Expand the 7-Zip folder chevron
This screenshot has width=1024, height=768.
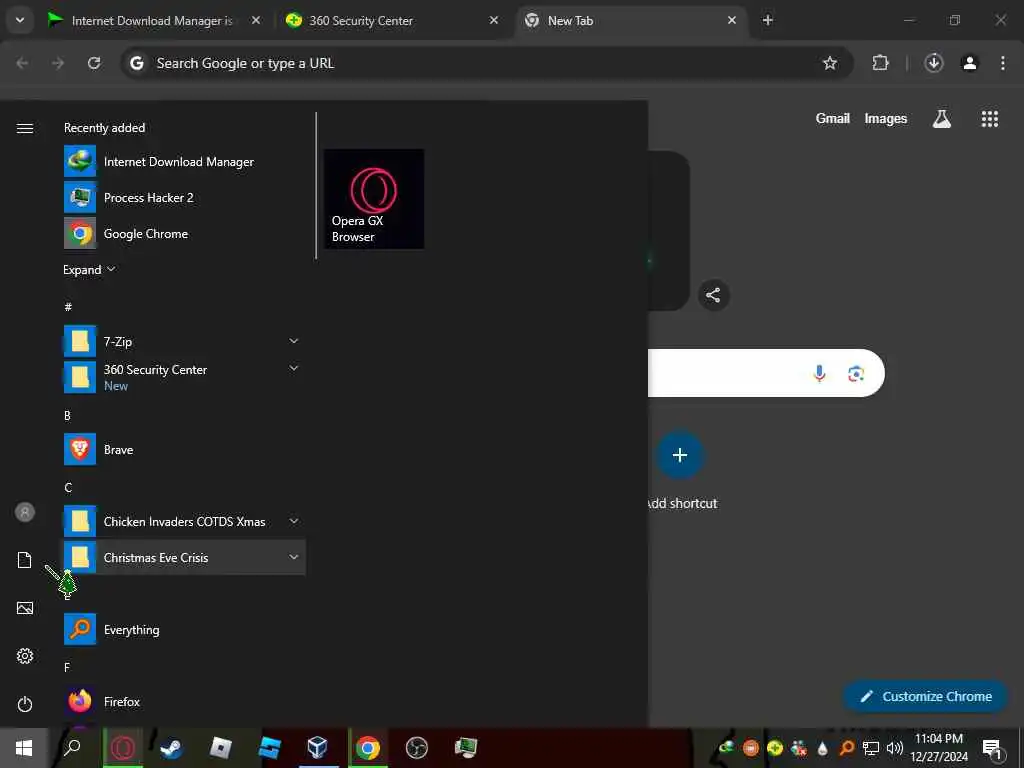pyautogui.click(x=294, y=341)
